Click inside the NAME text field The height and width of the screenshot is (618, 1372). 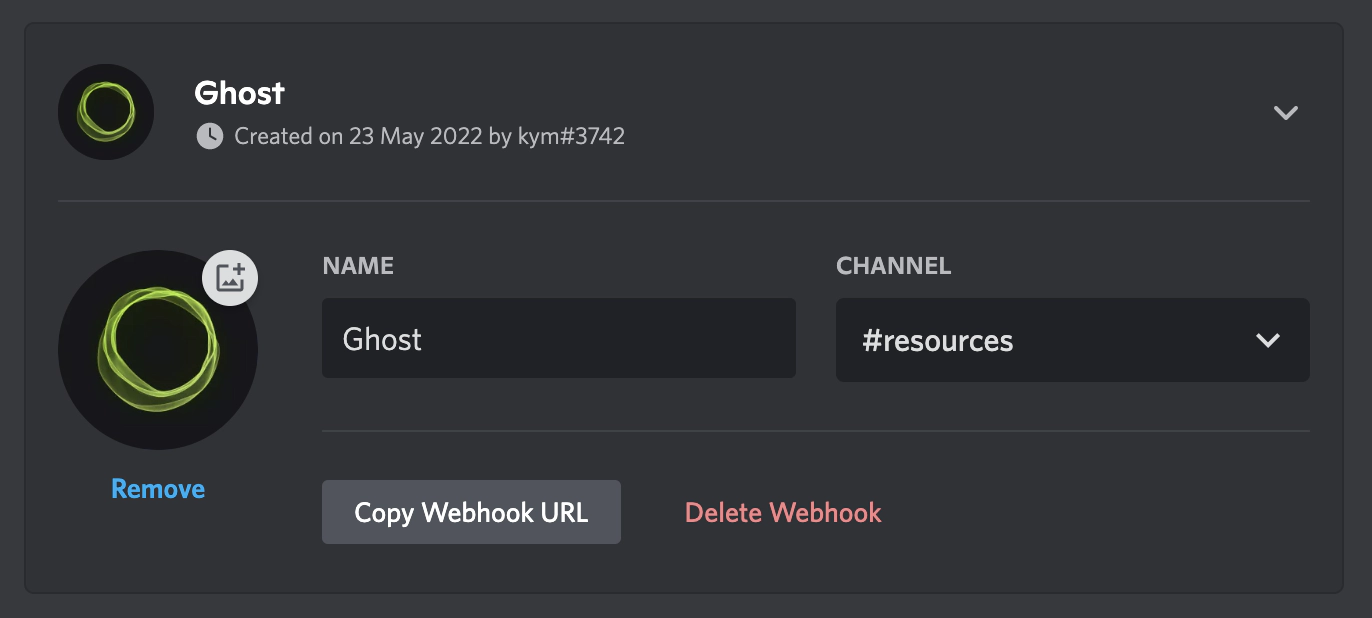(558, 339)
